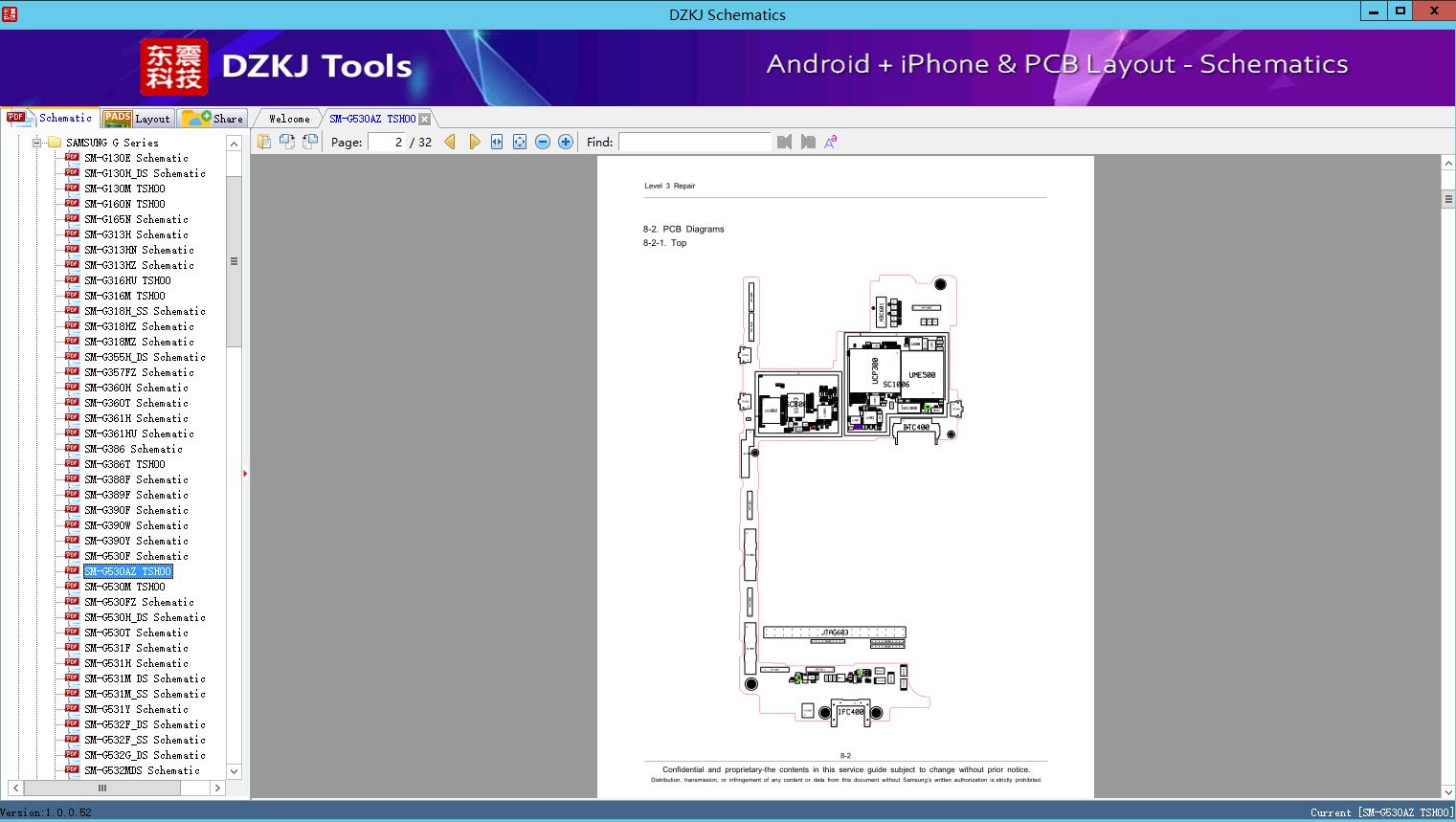Screen dimensions: 1456x822
Task: Select SM-G386 Schematic entry
Action: point(133,449)
